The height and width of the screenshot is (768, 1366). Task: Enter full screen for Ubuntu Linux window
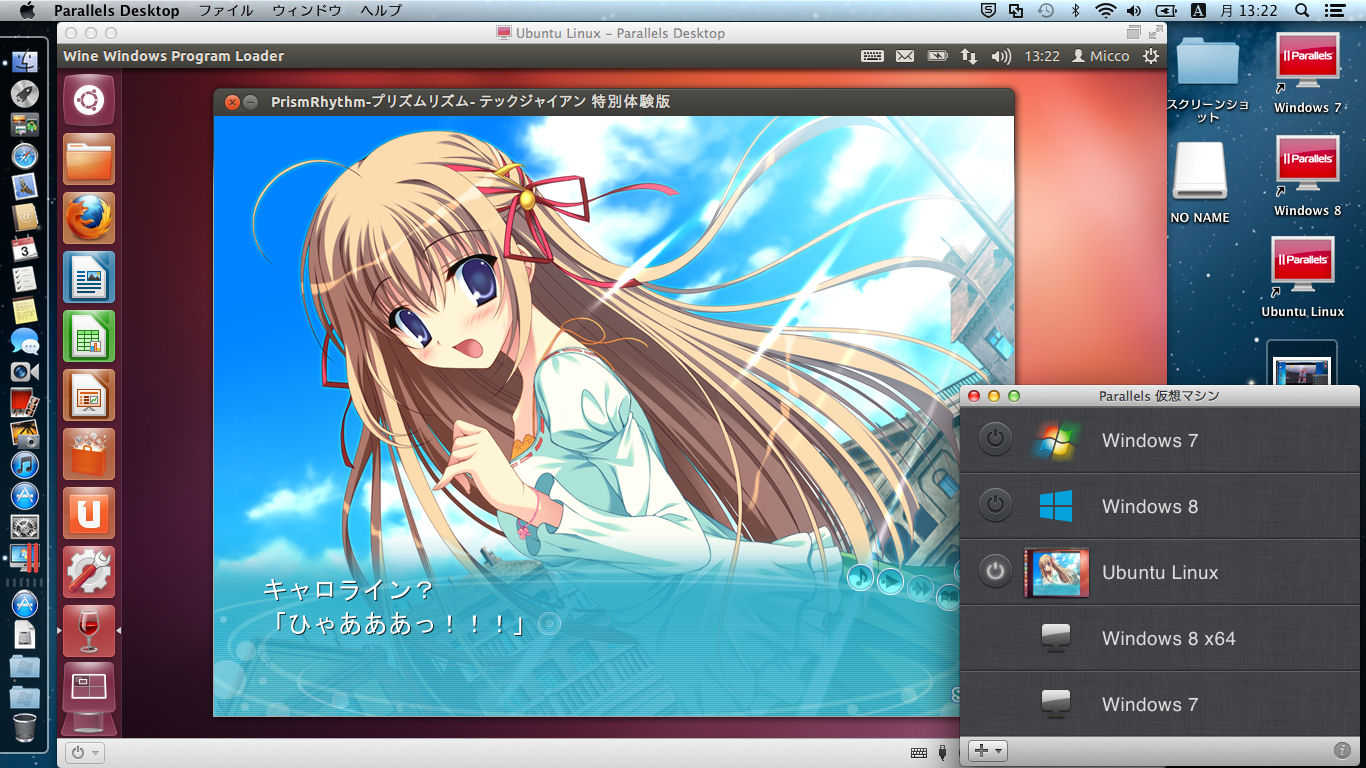tap(1154, 33)
